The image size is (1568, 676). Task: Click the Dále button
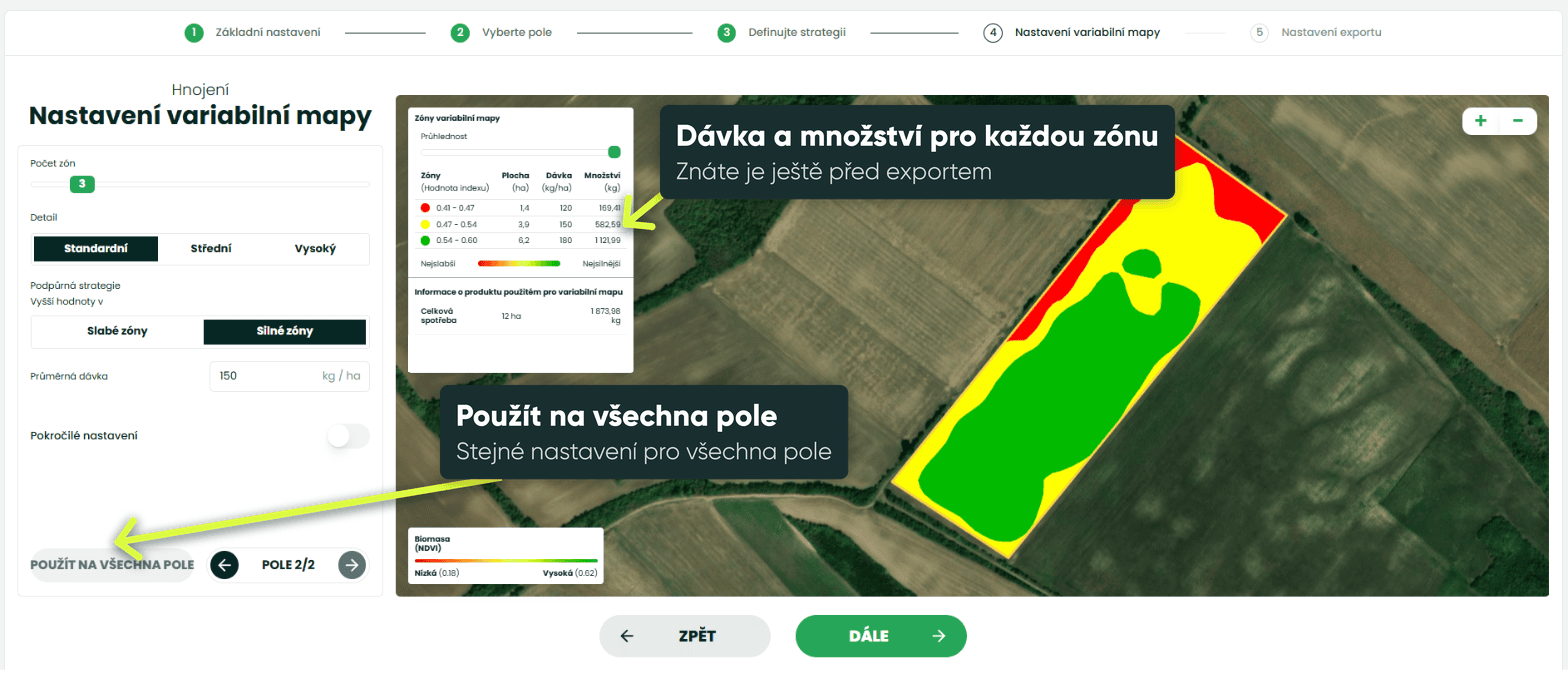[881, 636]
